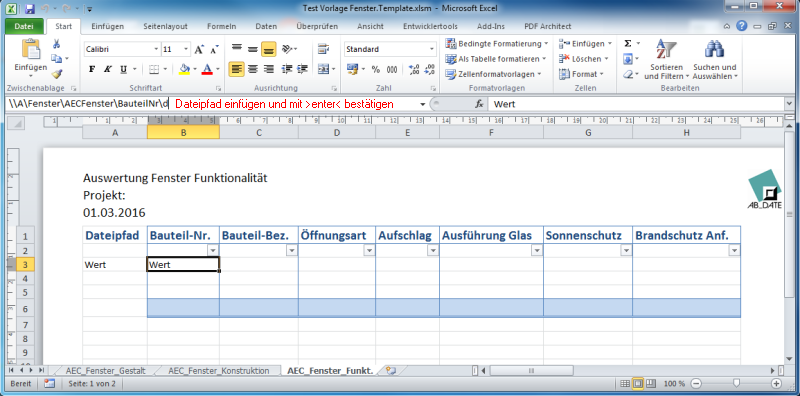Image resolution: width=800 pixels, height=396 pixels.
Task: Click the zoom in plus button
Action: coord(776,383)
